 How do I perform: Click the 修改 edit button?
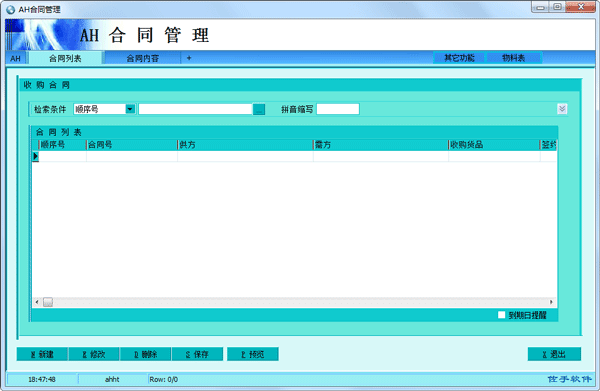pos(94,354)
